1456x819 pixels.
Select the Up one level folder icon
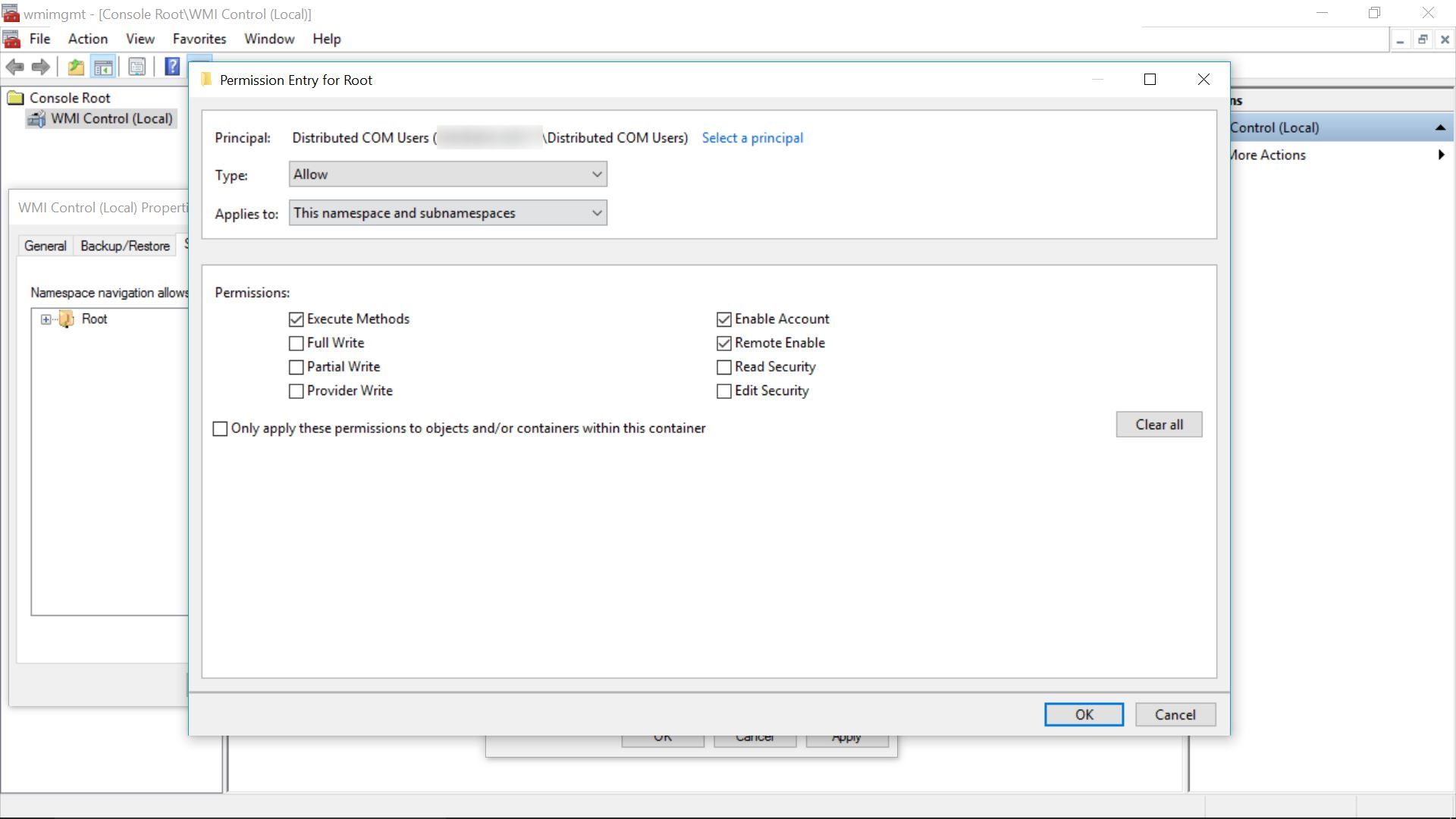coord(75,67)
